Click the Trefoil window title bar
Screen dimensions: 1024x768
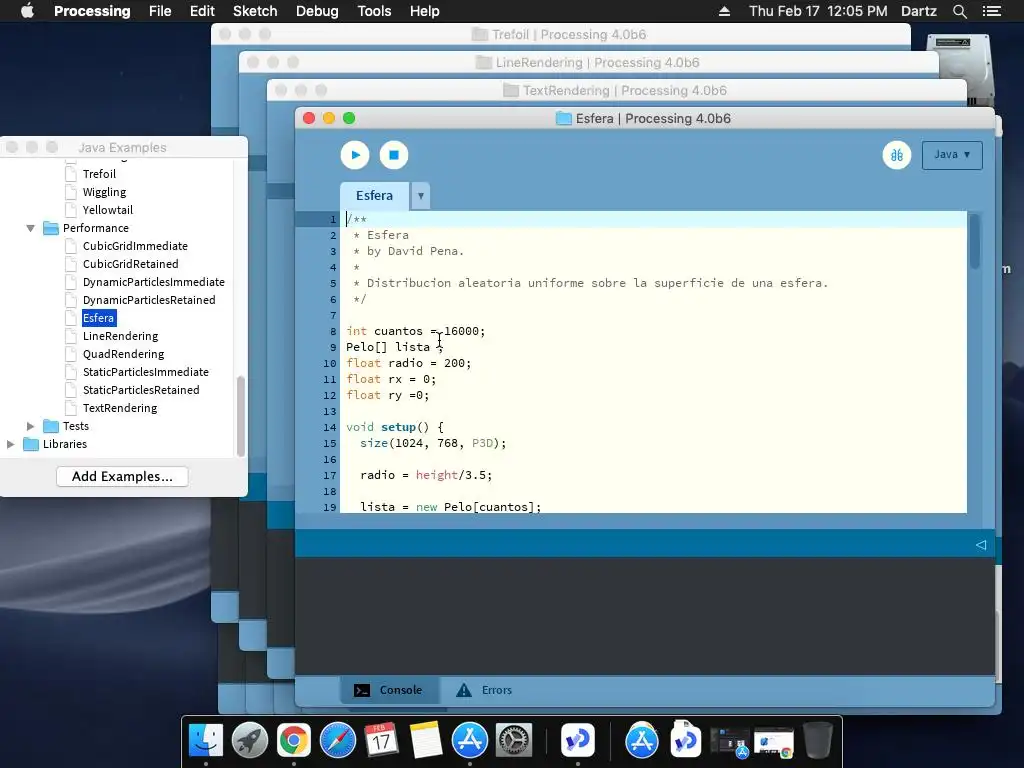(x=561, y=35)
